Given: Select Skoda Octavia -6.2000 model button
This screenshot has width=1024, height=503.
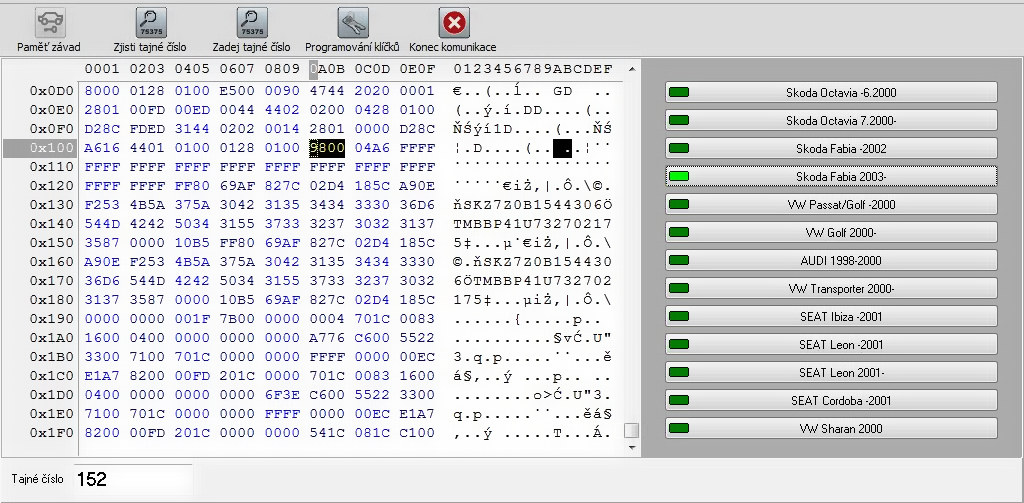Looking at the screenshot, I should coord(831,92).
